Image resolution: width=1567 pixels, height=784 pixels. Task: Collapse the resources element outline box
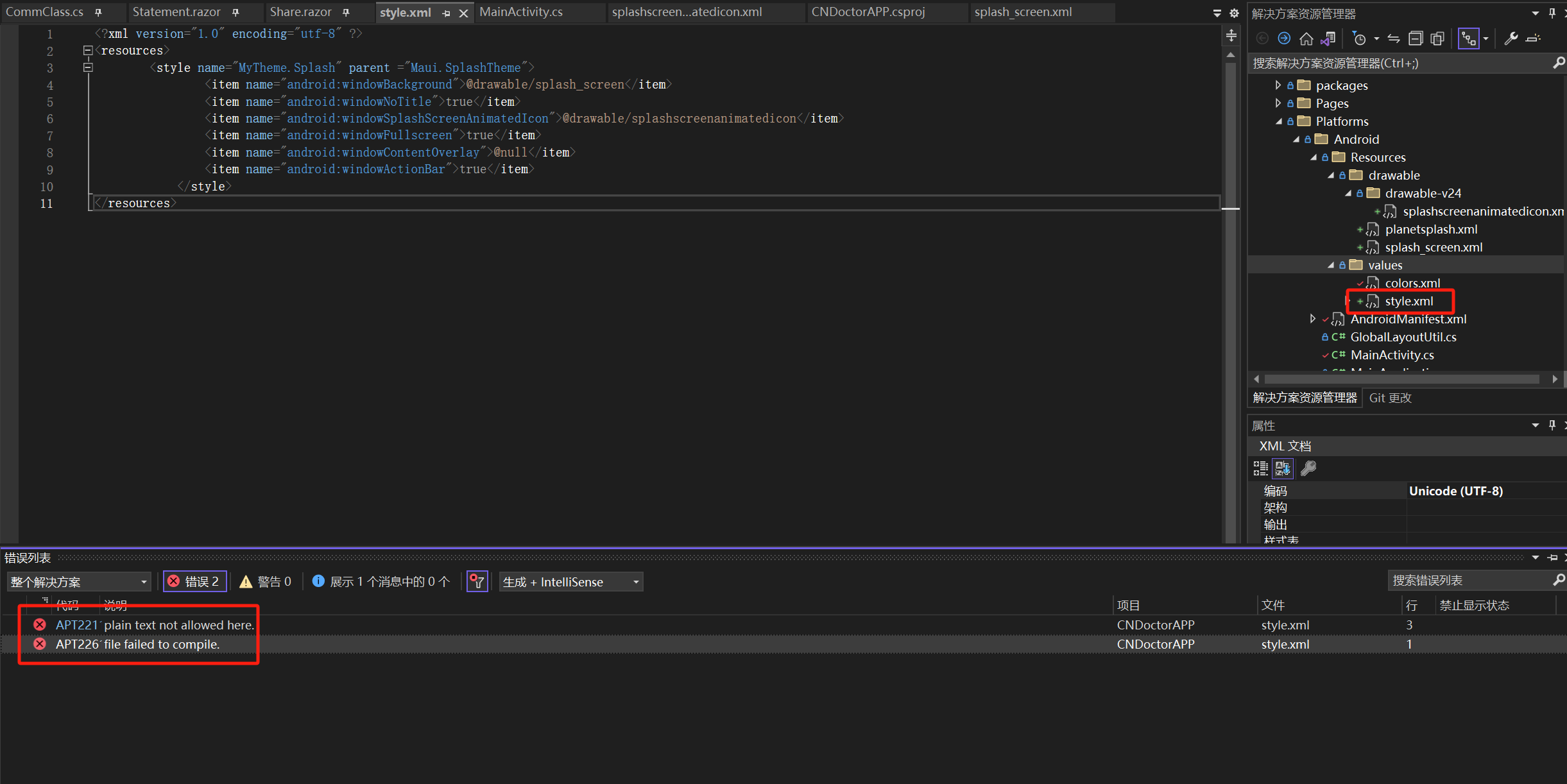(x=88, y=50)
